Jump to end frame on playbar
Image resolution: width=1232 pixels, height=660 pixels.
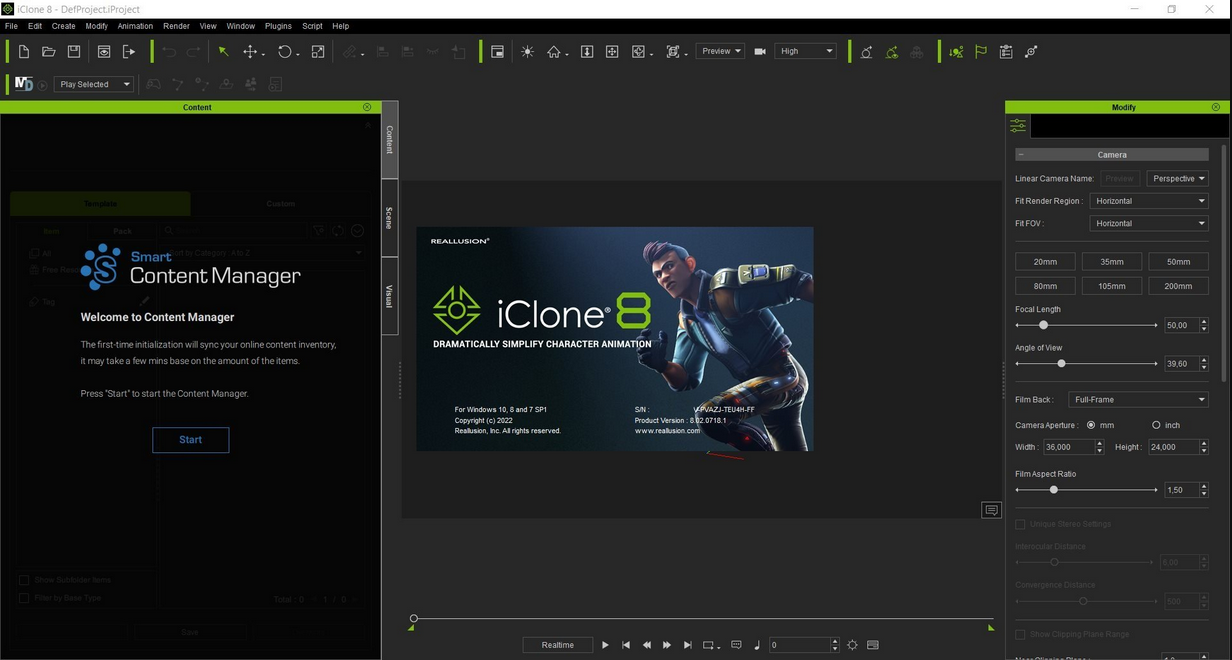pos(687,645)
